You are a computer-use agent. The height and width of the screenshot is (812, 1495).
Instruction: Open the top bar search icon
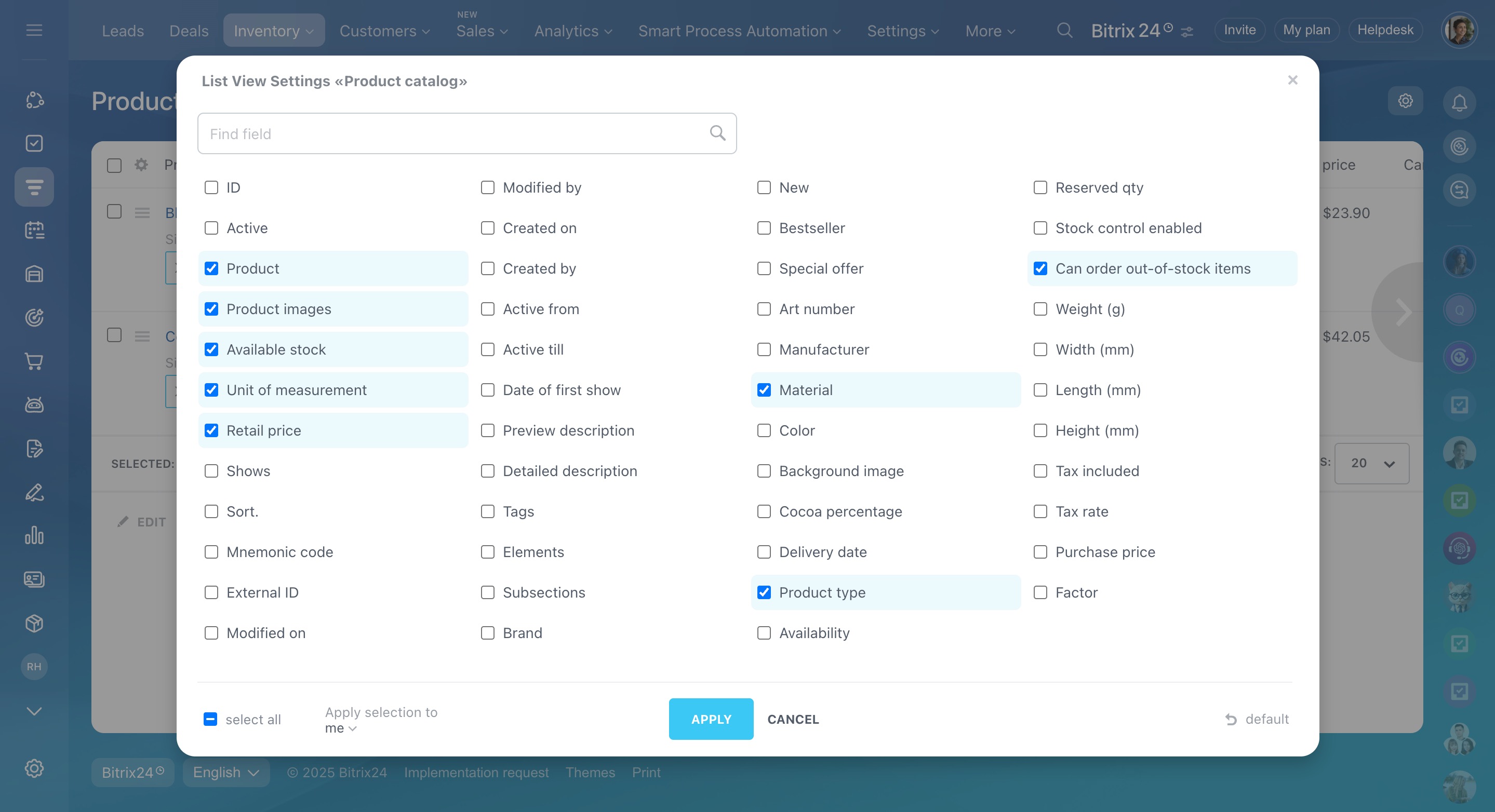click(x=1064, y=30)
